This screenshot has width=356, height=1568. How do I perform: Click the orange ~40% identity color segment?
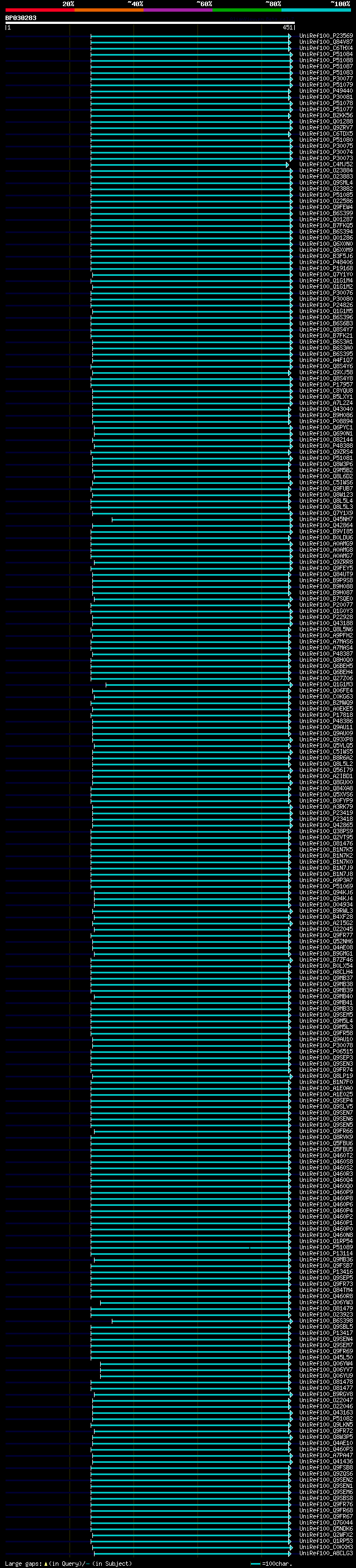(x=109, y=10)
